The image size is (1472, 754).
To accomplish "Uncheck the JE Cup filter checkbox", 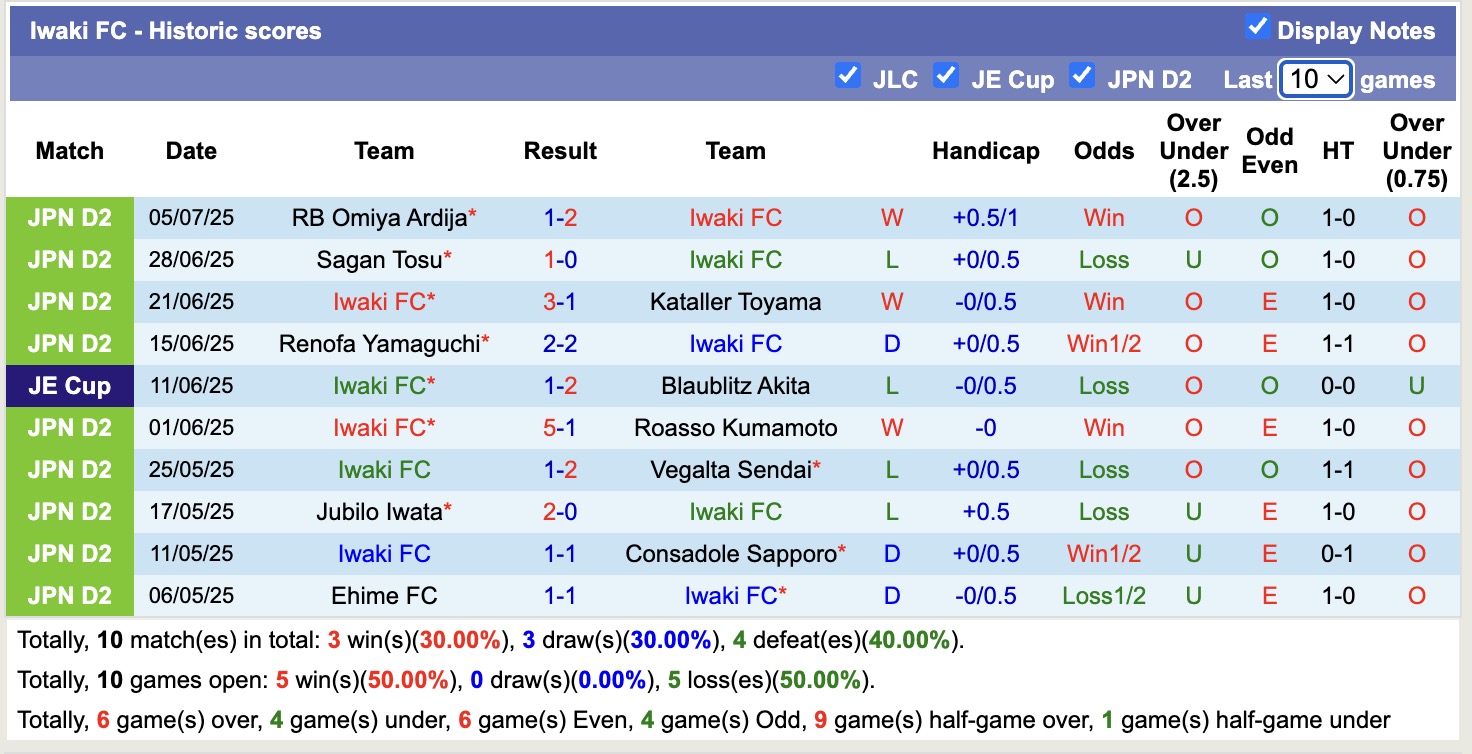I will [946, 74].
